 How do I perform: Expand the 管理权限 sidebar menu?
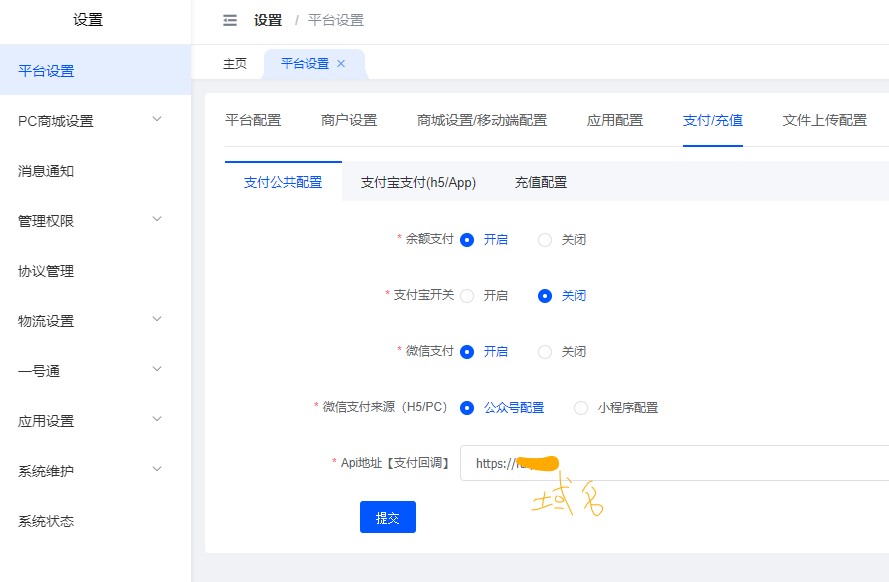(x=156, y=220)
